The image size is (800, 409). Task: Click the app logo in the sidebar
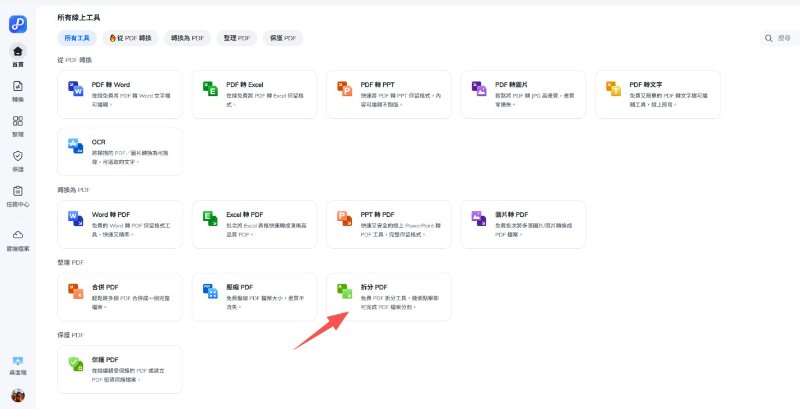click(x=18, y=24)
